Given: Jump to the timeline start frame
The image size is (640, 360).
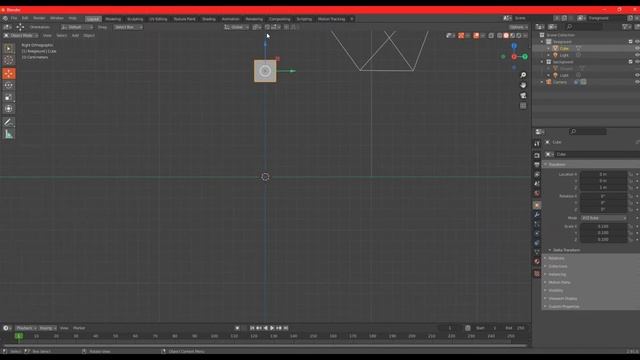Looking at the screenshot, I should 252,328.
